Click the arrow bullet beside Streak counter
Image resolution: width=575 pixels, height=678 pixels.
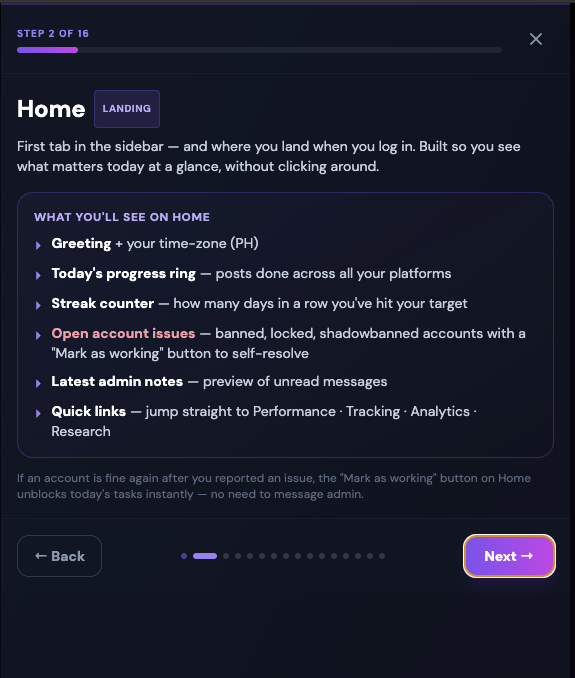pyautogui.click(x=38, y=305)
